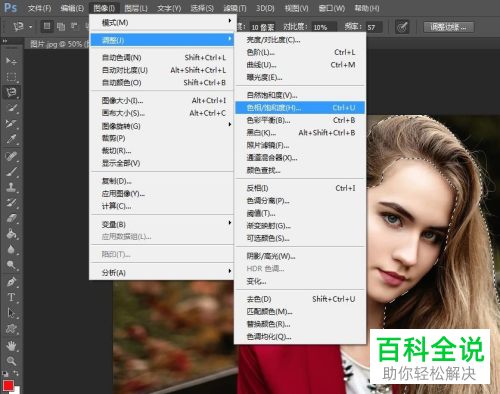Image resolution: width=500 pixels, height=394 pixels.
Task: Select the Blur tool
Action: click(x=11, y=249)
